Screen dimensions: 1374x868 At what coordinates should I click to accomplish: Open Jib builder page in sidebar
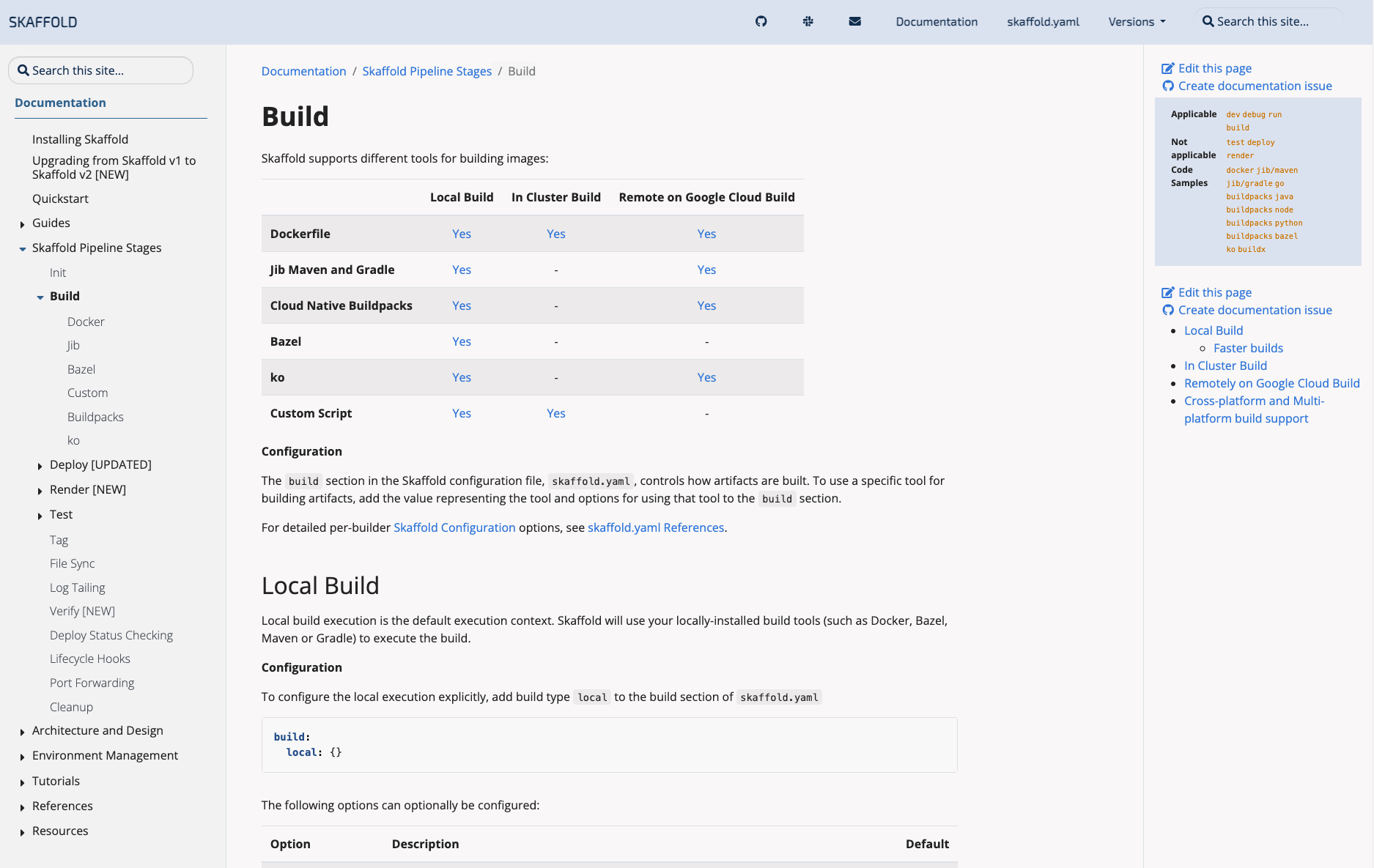pyautogui.click(x=73, y=345)
